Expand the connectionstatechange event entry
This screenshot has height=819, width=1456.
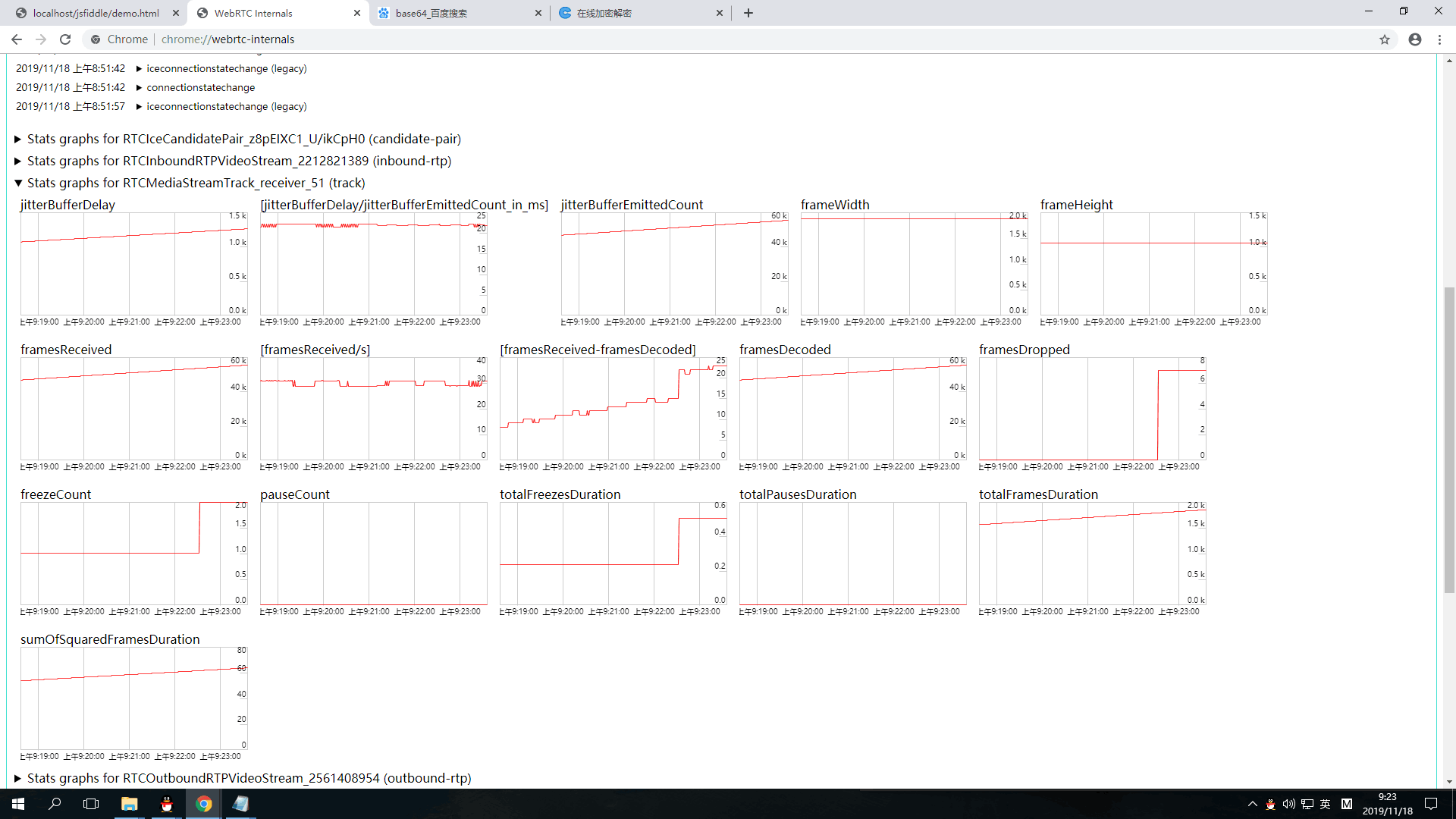(x=138, y=87)
